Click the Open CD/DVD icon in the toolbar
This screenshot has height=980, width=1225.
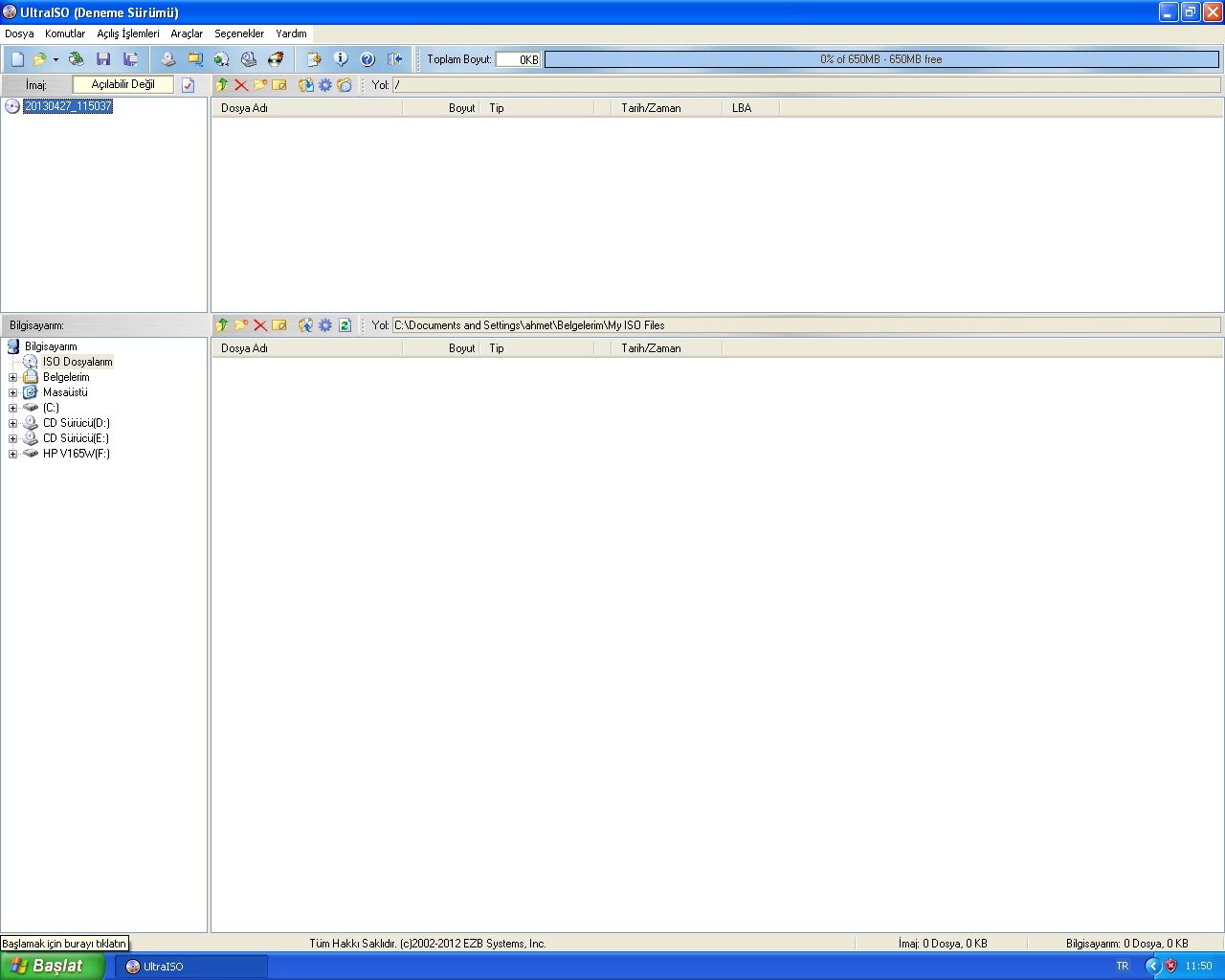click(76, 59)
